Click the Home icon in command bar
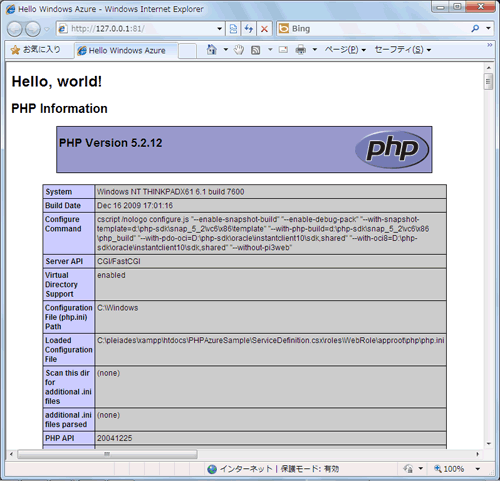The width and height of the screenshot is (500, 481). 212,50
